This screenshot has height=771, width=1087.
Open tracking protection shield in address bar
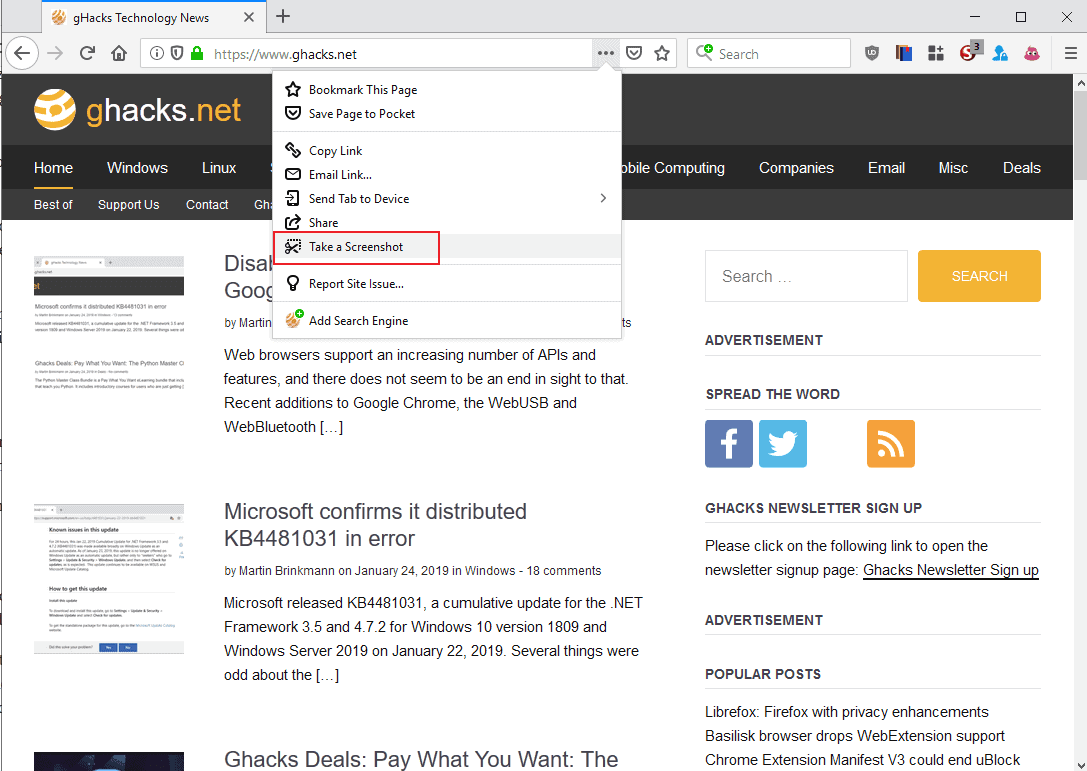[177, 53]
